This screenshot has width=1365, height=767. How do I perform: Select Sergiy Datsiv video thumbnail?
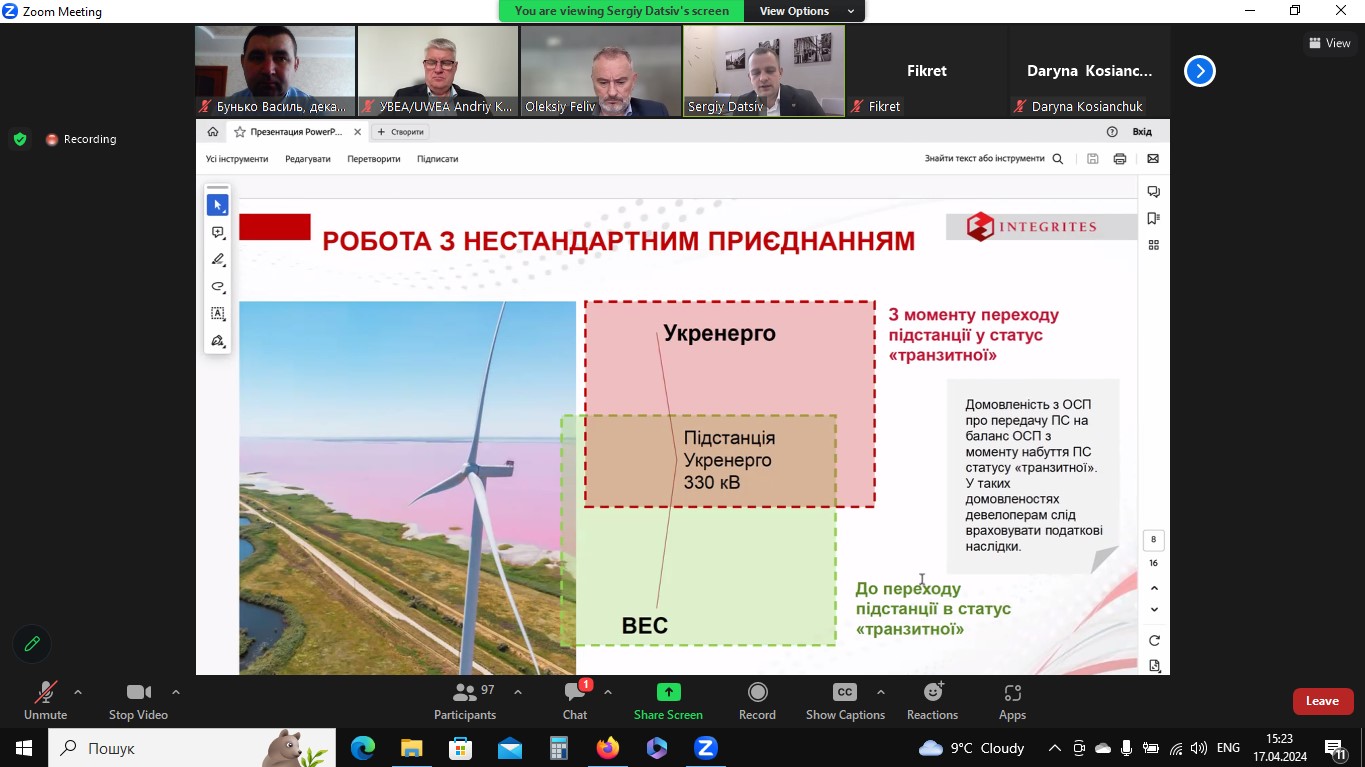pos(764,71)
